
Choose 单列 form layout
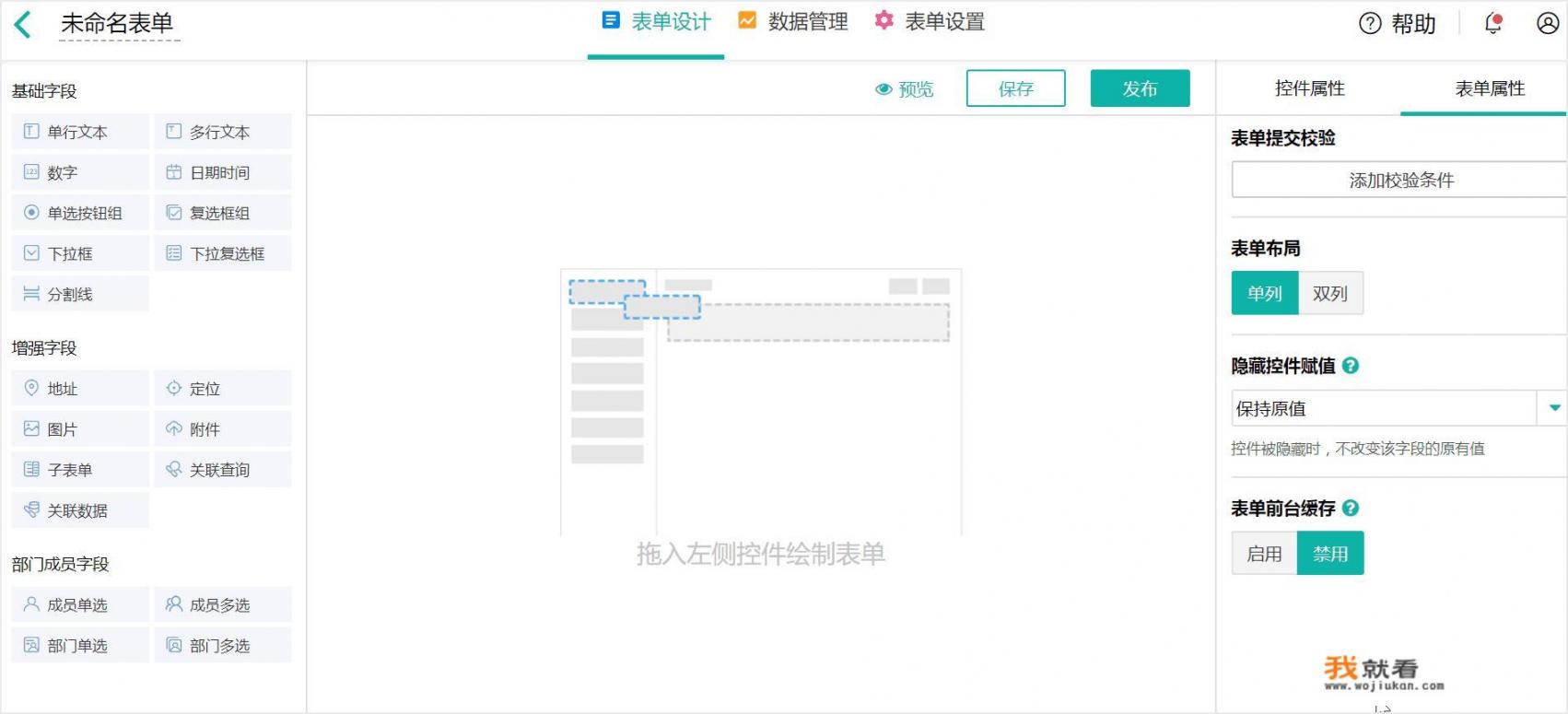1264,293
